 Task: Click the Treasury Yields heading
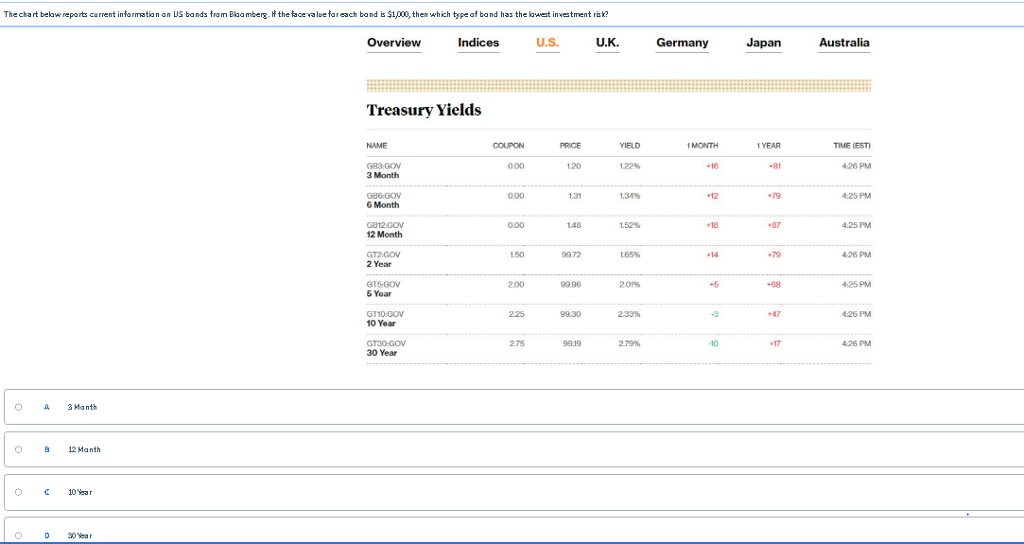coord(424,110)
